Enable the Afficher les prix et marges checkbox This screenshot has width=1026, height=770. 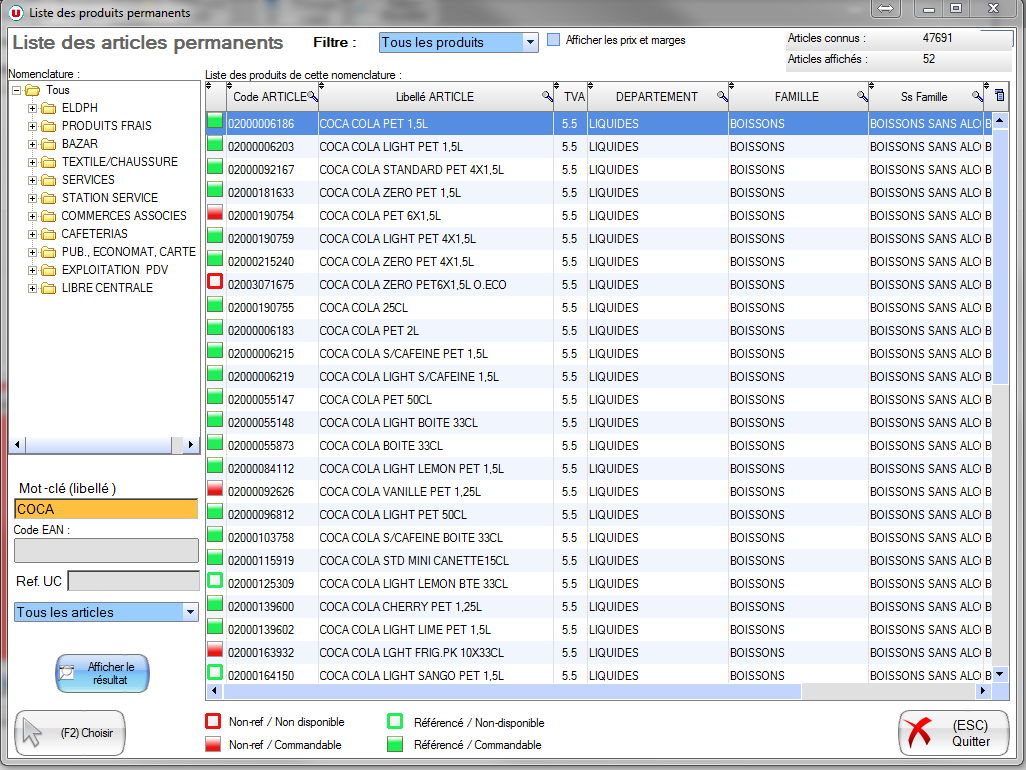click(x=554, y=41)
